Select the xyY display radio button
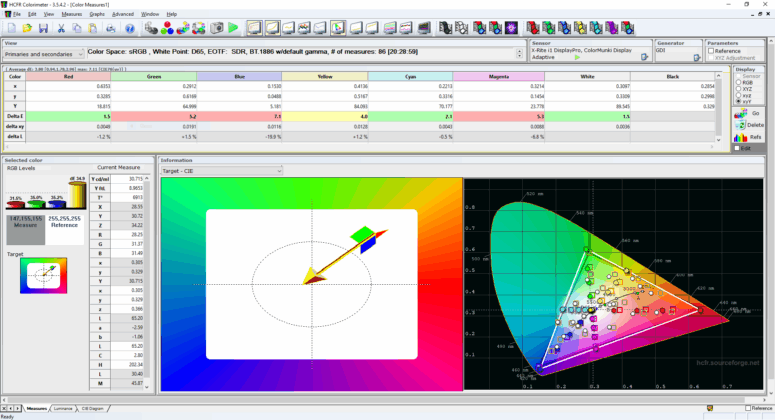The height and width of the screenshot is (420, 775). pos(738,101)
